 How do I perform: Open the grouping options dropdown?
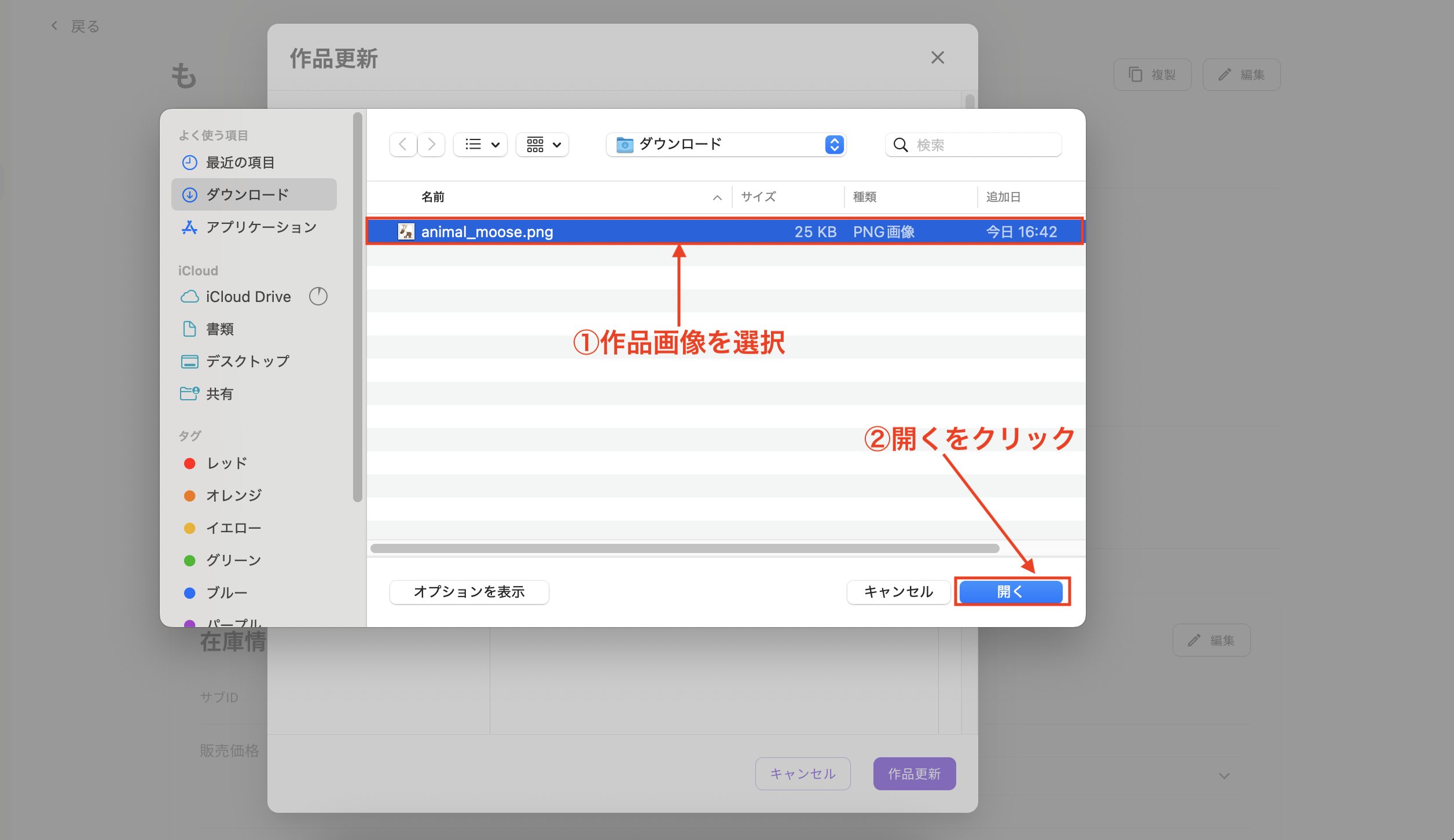pyautogui.click(x=542, y=145)
